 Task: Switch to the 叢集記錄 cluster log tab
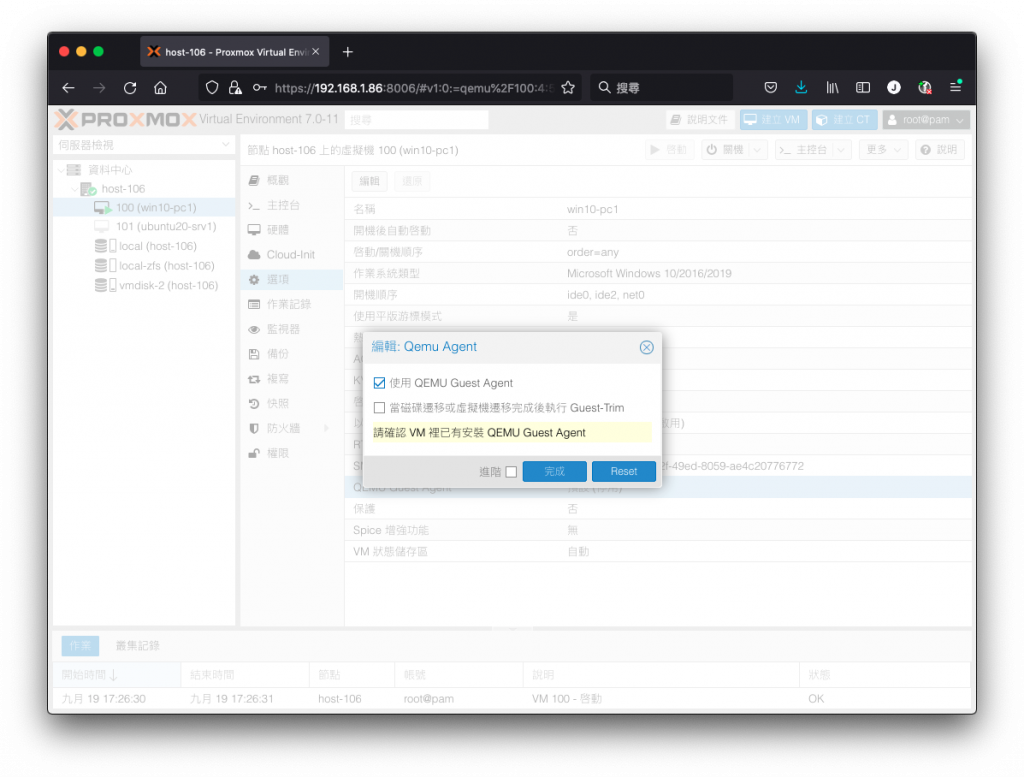138,646
